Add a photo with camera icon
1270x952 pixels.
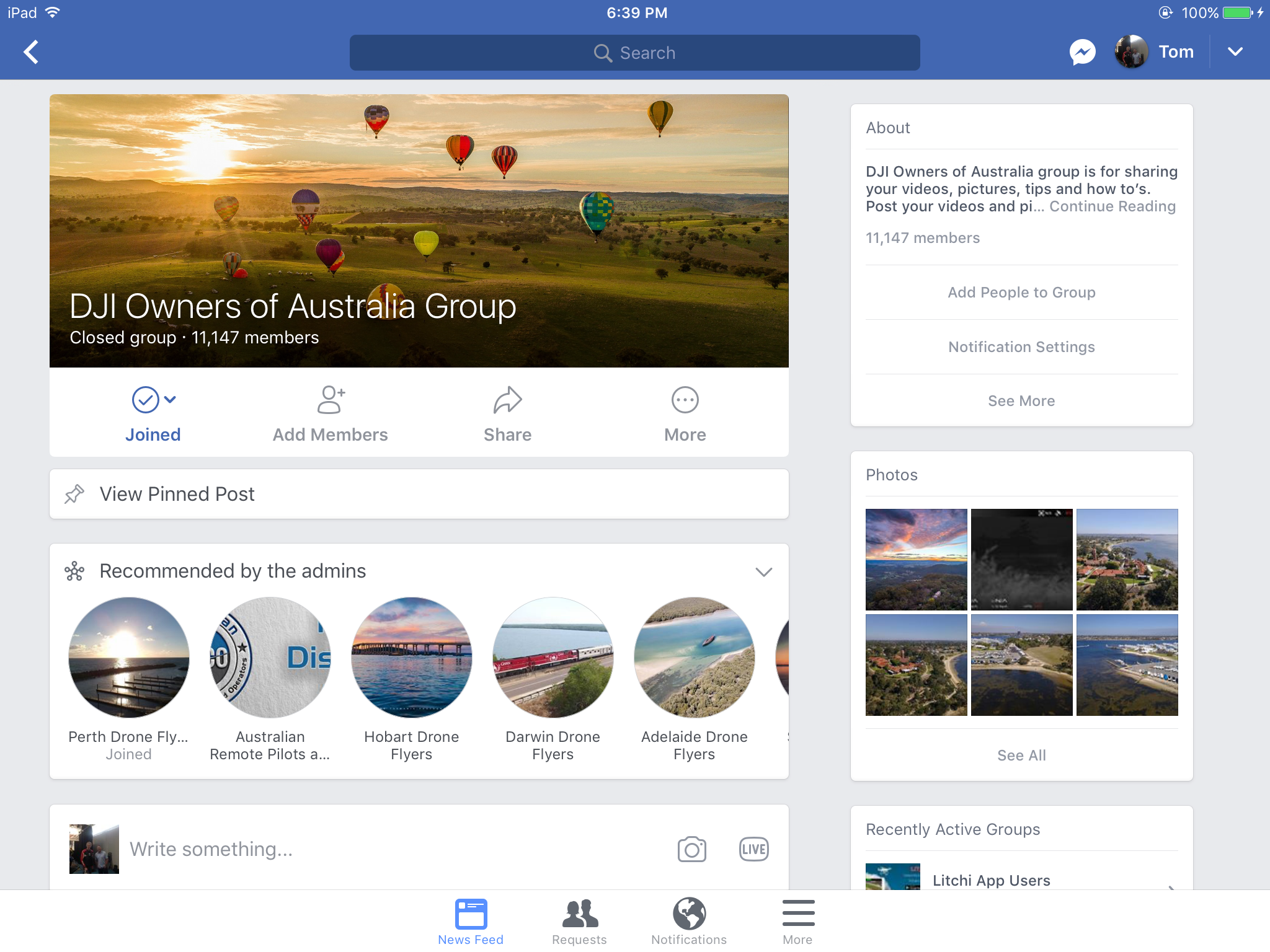coord(691,849)
